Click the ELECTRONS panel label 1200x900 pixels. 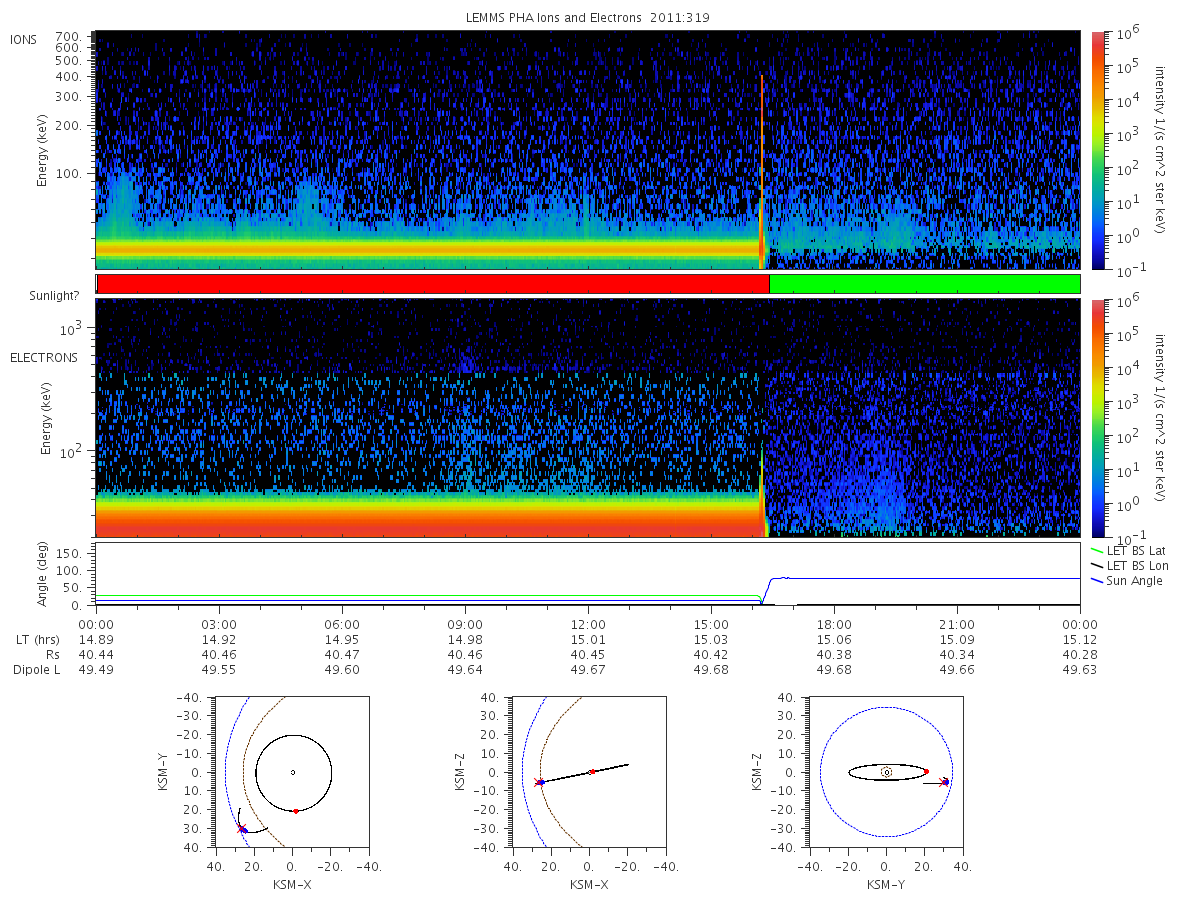pos(43,357)
